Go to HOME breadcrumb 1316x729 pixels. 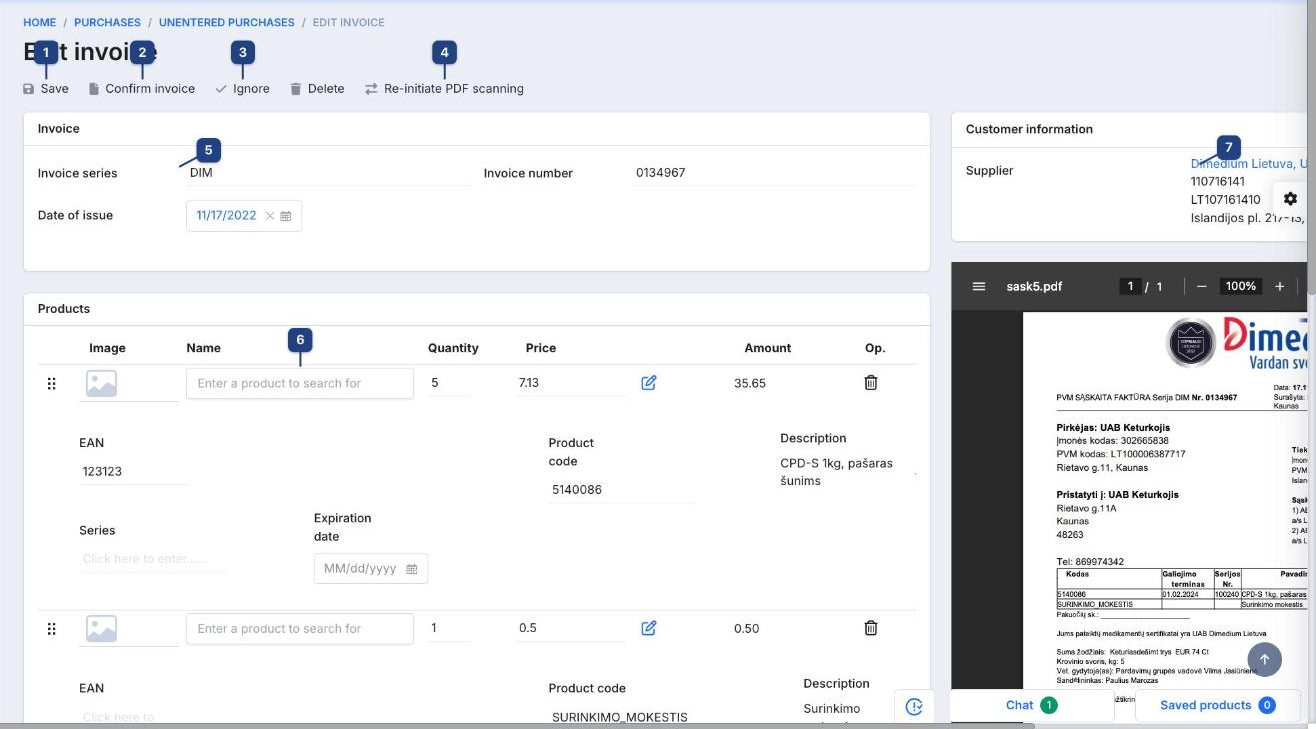point(40,22)
